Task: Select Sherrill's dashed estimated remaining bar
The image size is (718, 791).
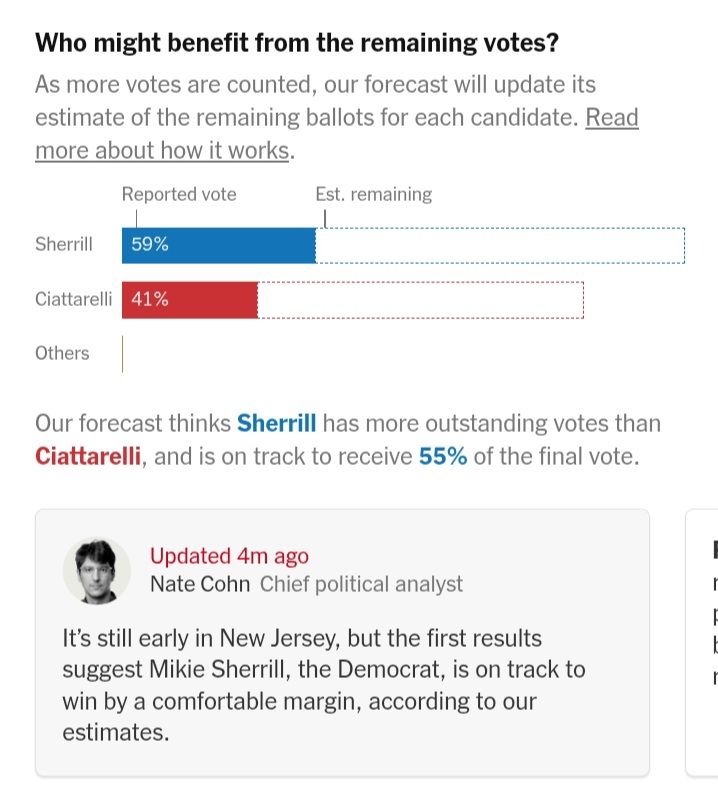Action: pyautogui.click(x=499, y=245)
